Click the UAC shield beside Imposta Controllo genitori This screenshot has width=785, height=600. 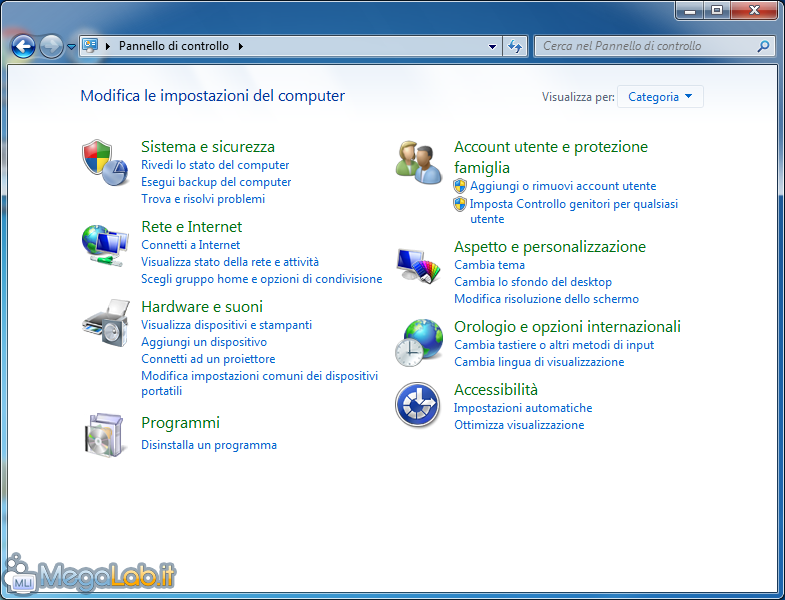point(460,204)
